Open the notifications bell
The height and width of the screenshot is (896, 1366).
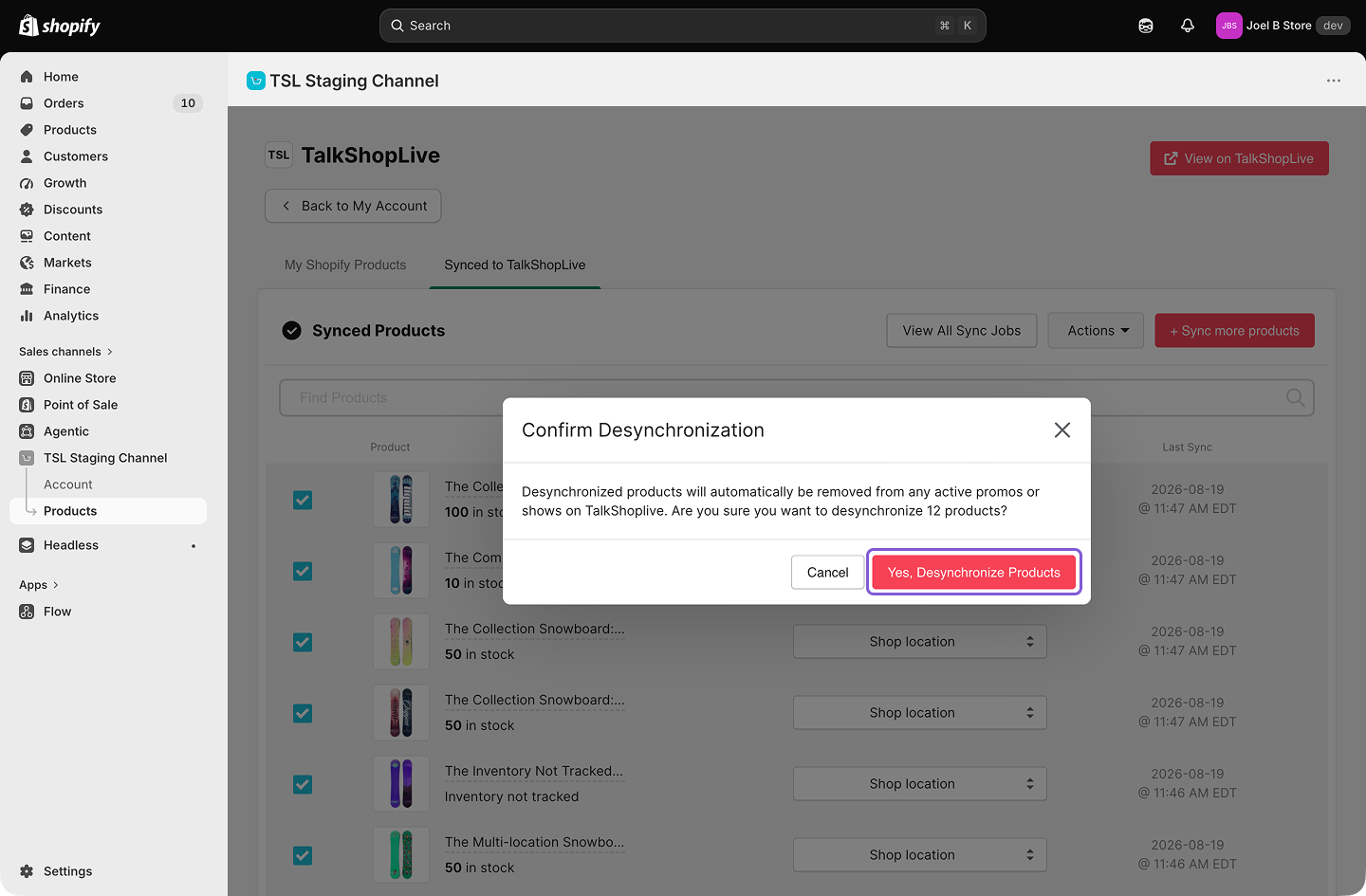click(1188, 26)
